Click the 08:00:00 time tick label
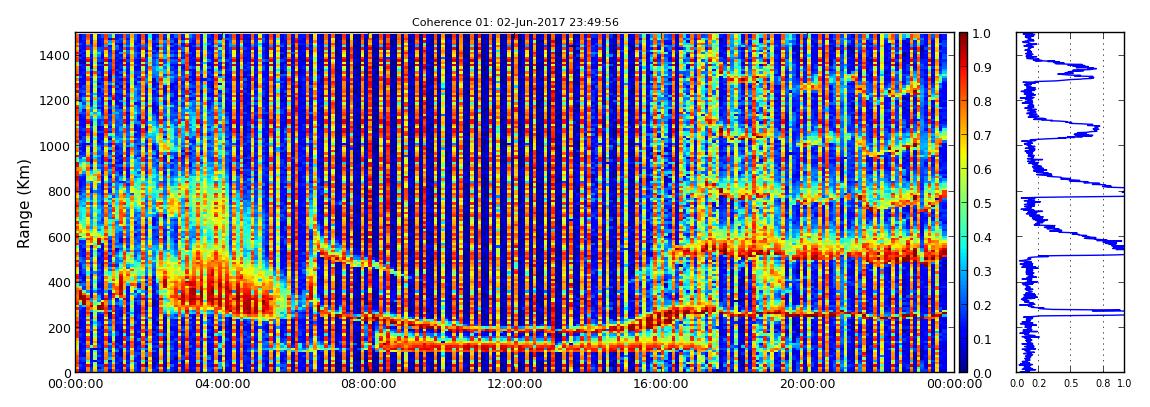This screenshot has width=1150, height=407. pos(366,384)
